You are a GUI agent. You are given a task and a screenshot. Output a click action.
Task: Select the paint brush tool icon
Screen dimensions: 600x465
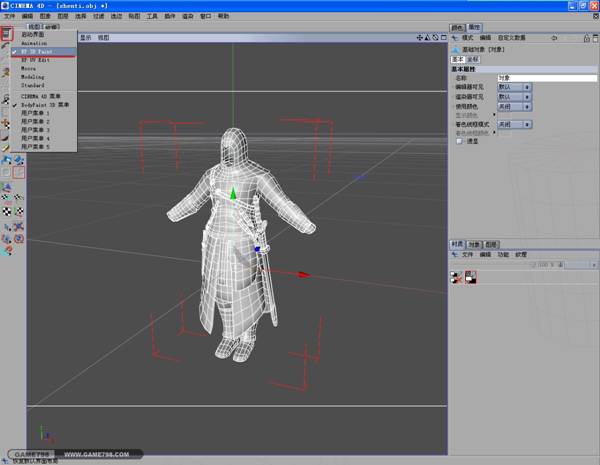pos(5,46)
